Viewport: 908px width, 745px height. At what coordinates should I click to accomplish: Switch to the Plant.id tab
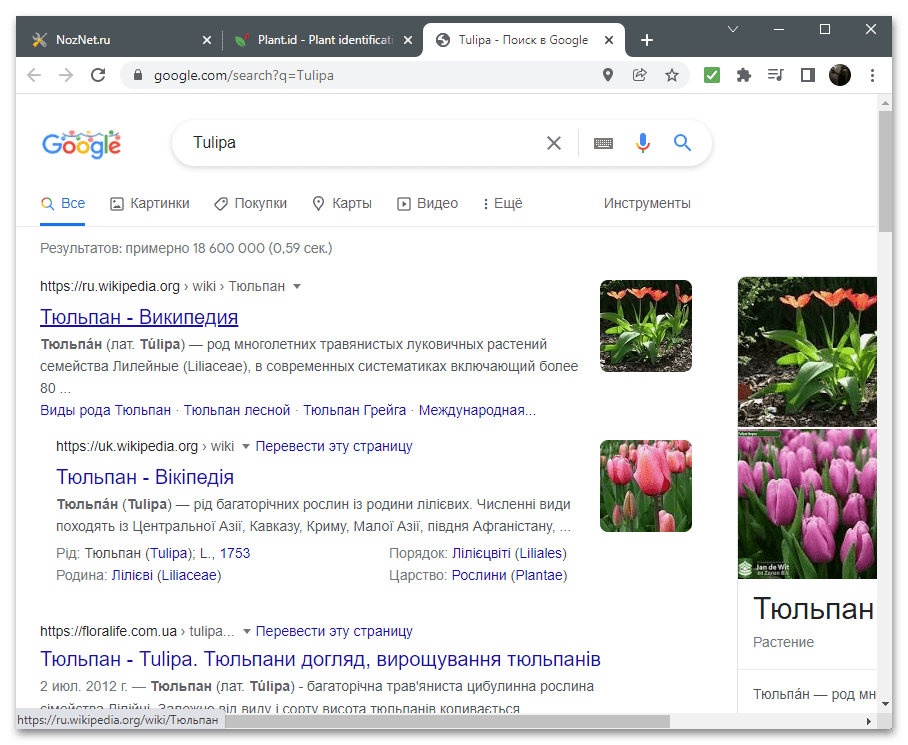325,40
